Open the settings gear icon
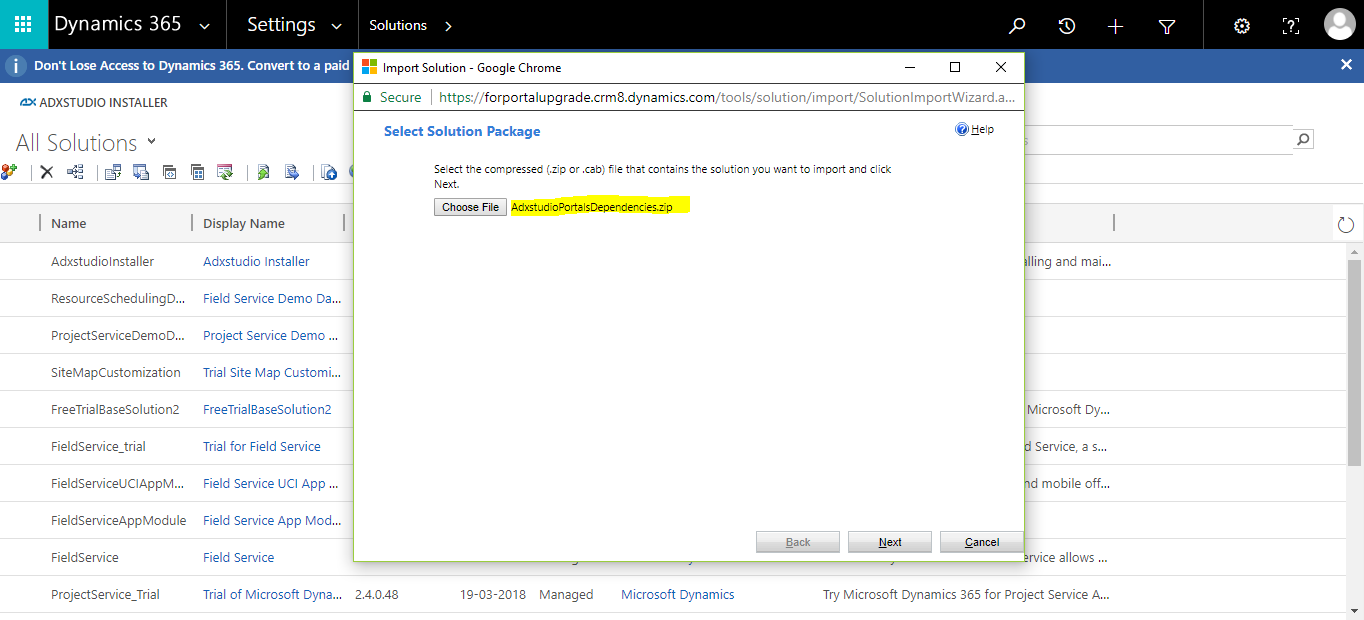 click(x=1242, y=26)
